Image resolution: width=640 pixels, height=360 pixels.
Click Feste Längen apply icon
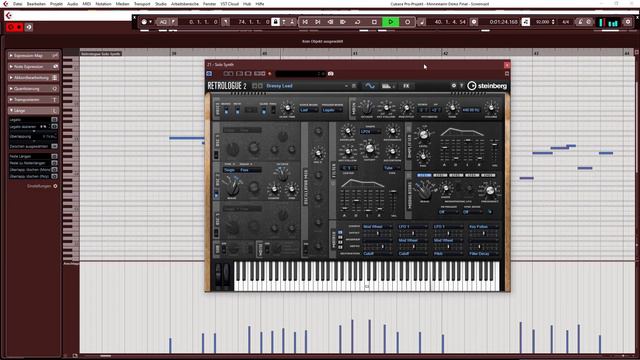pyautogui.click(x=54, y=156)
